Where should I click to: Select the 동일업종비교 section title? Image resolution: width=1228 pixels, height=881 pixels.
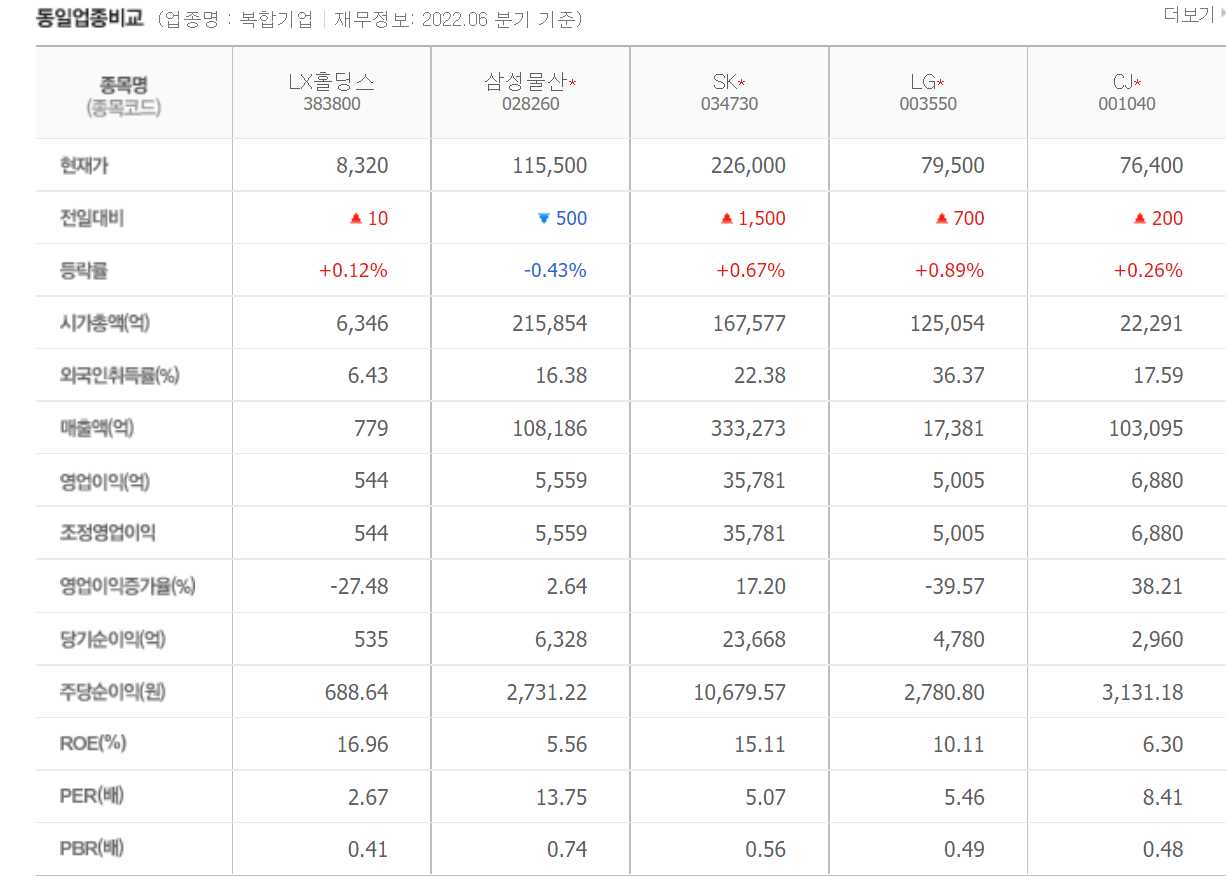90,18
